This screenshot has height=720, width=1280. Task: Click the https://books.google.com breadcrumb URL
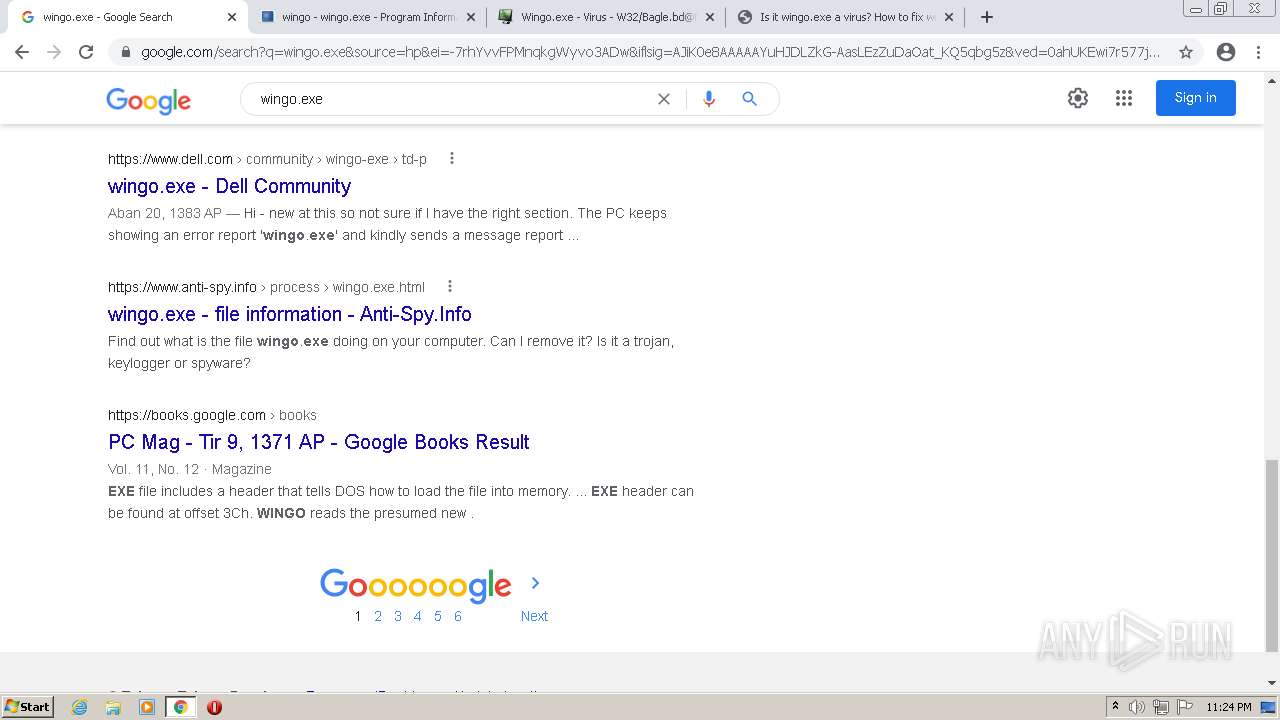point(187,415)
